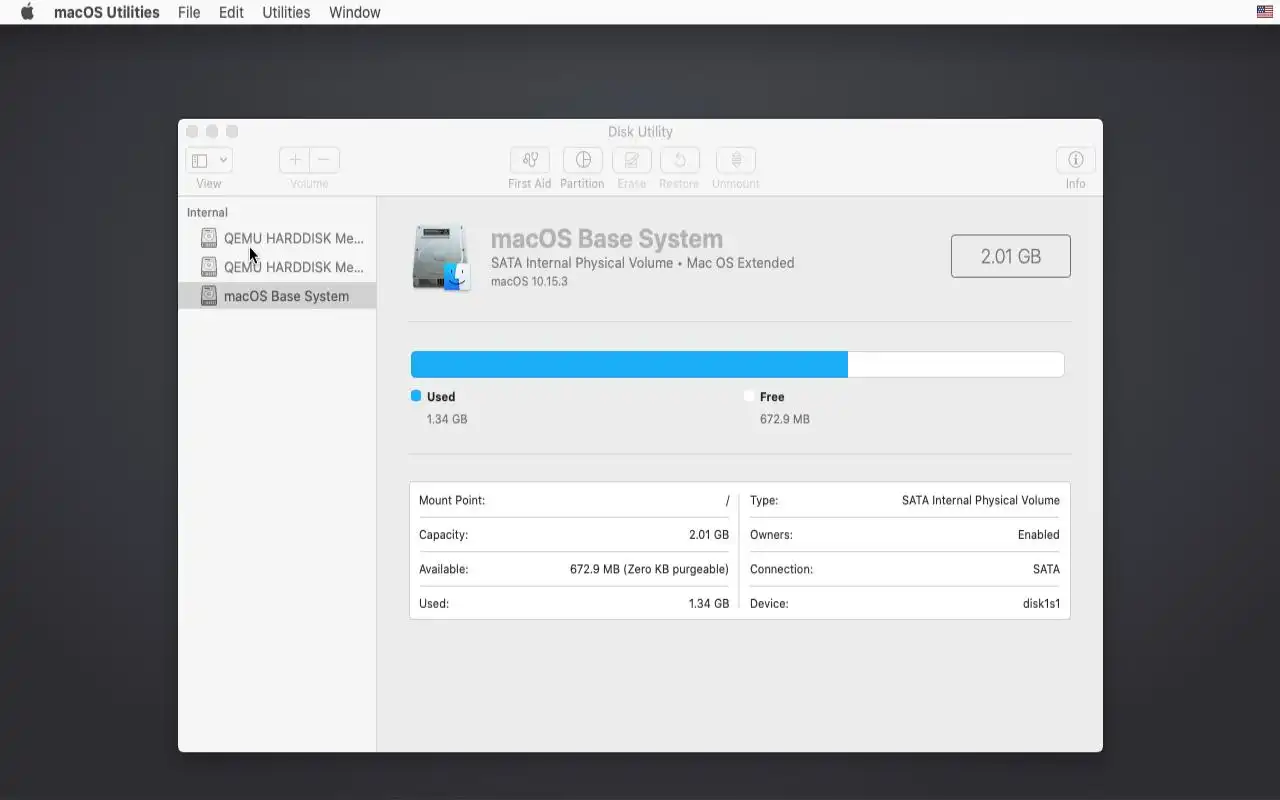Click the large hard drive Finder icon

[x=441, y=257]
